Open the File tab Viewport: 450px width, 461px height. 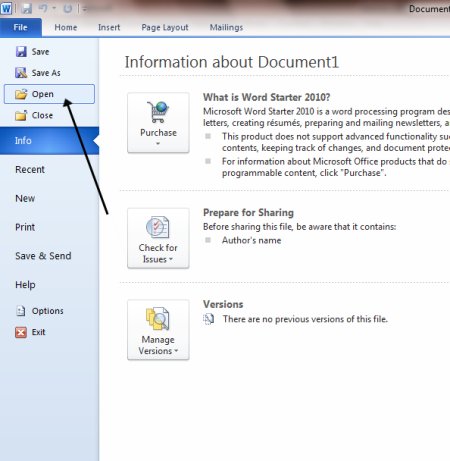21,27
